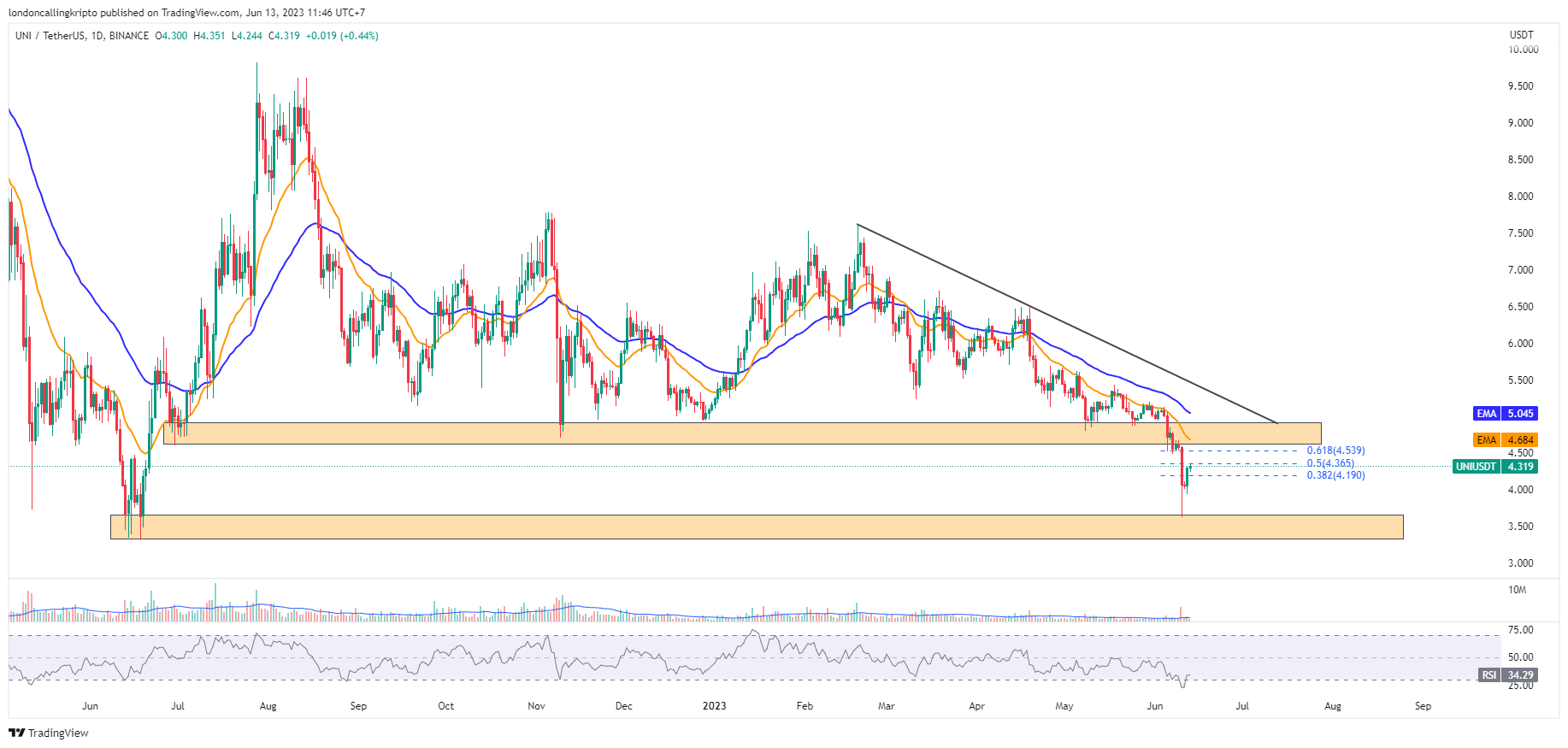Click the 1D timeframe in chart header
This screenshot has width=1568, height=748.
[x=97, y=36]
